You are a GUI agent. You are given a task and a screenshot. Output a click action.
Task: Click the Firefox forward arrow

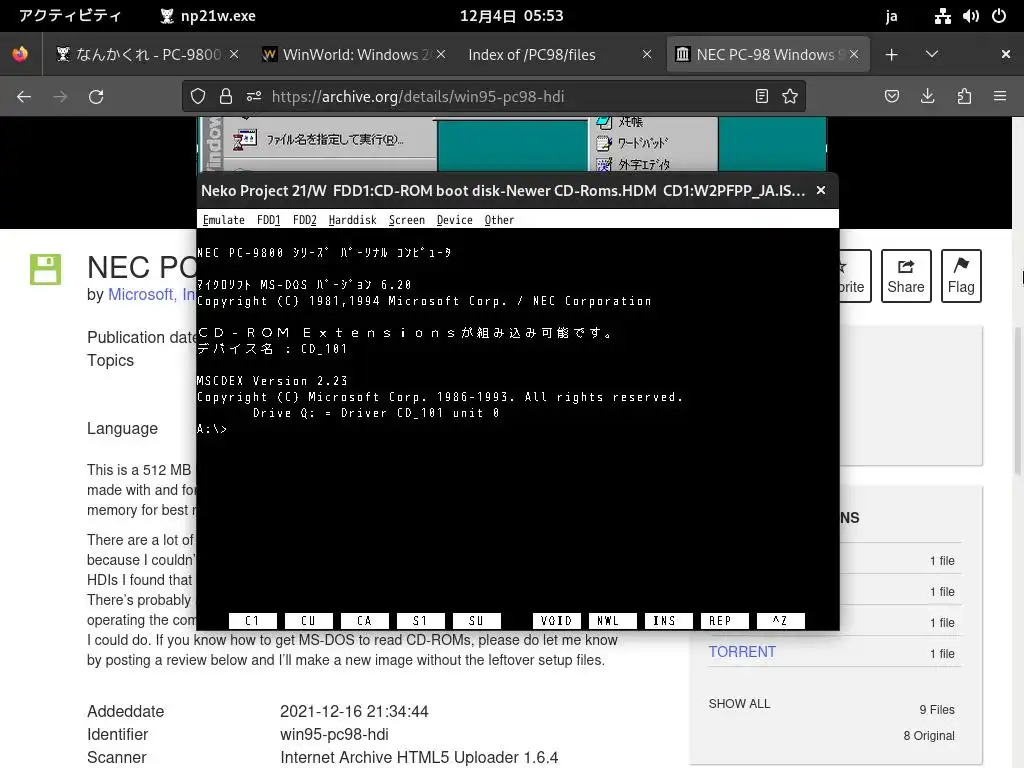(60, 97)
